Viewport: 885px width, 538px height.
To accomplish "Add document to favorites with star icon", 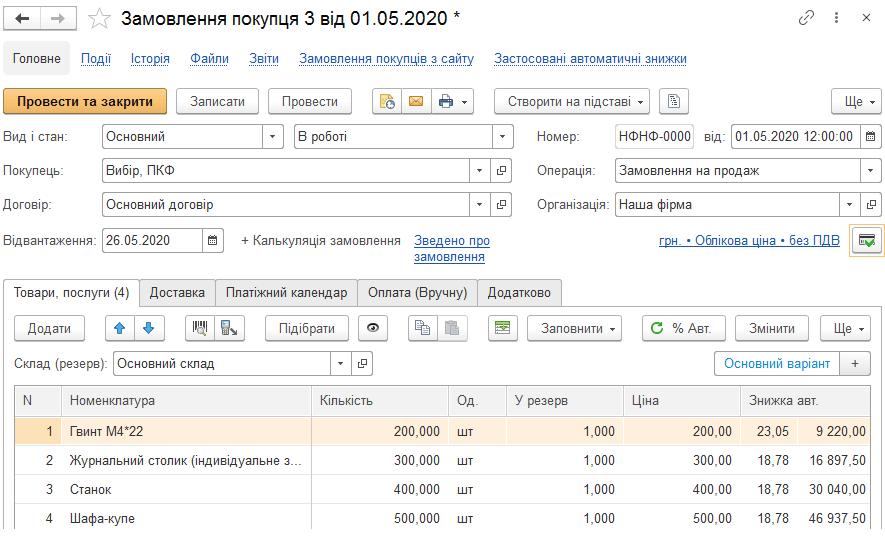I will [x=99, y=19].
